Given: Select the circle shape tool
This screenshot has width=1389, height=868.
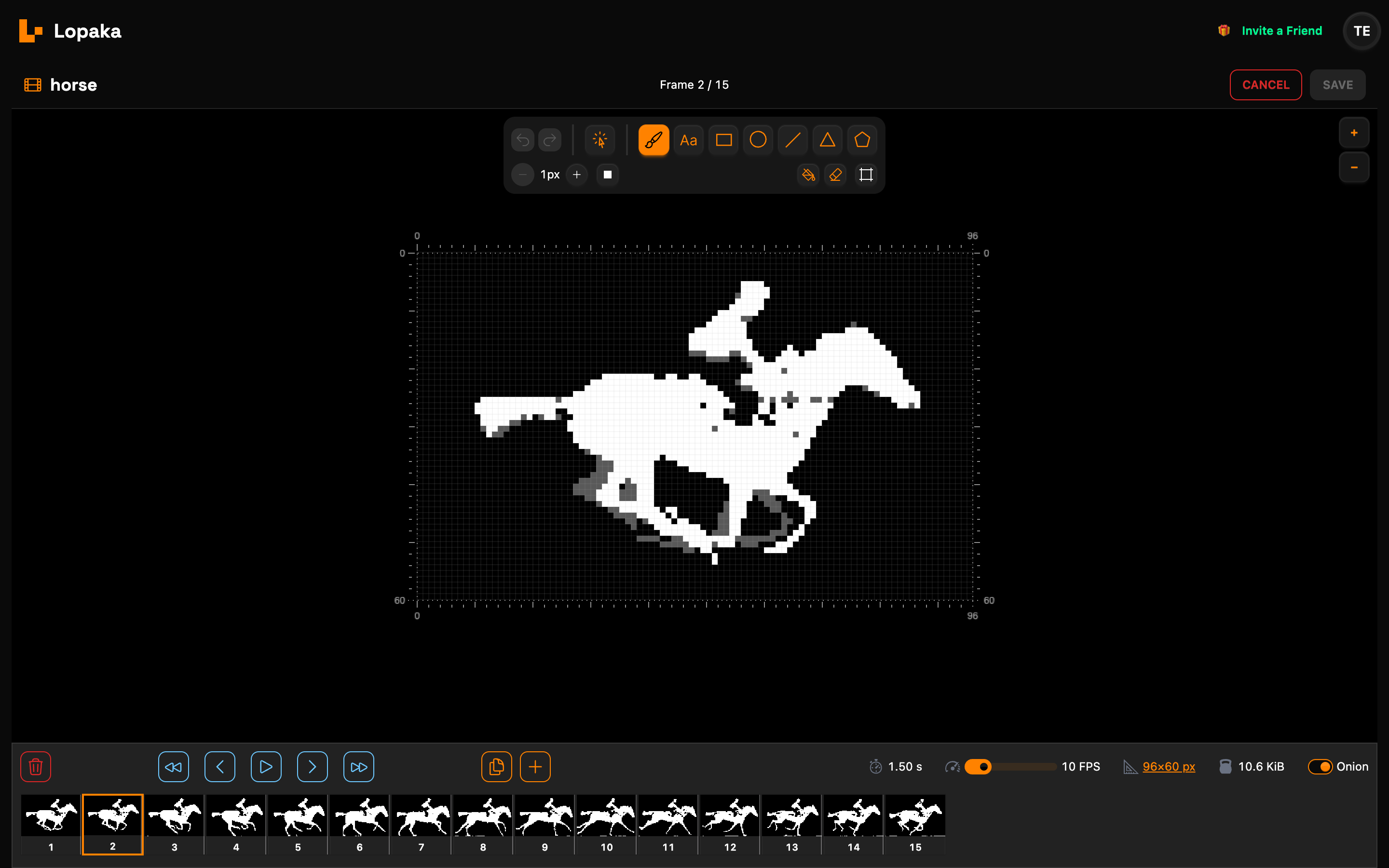Looking at the screenshot, I should click(758, 140).
